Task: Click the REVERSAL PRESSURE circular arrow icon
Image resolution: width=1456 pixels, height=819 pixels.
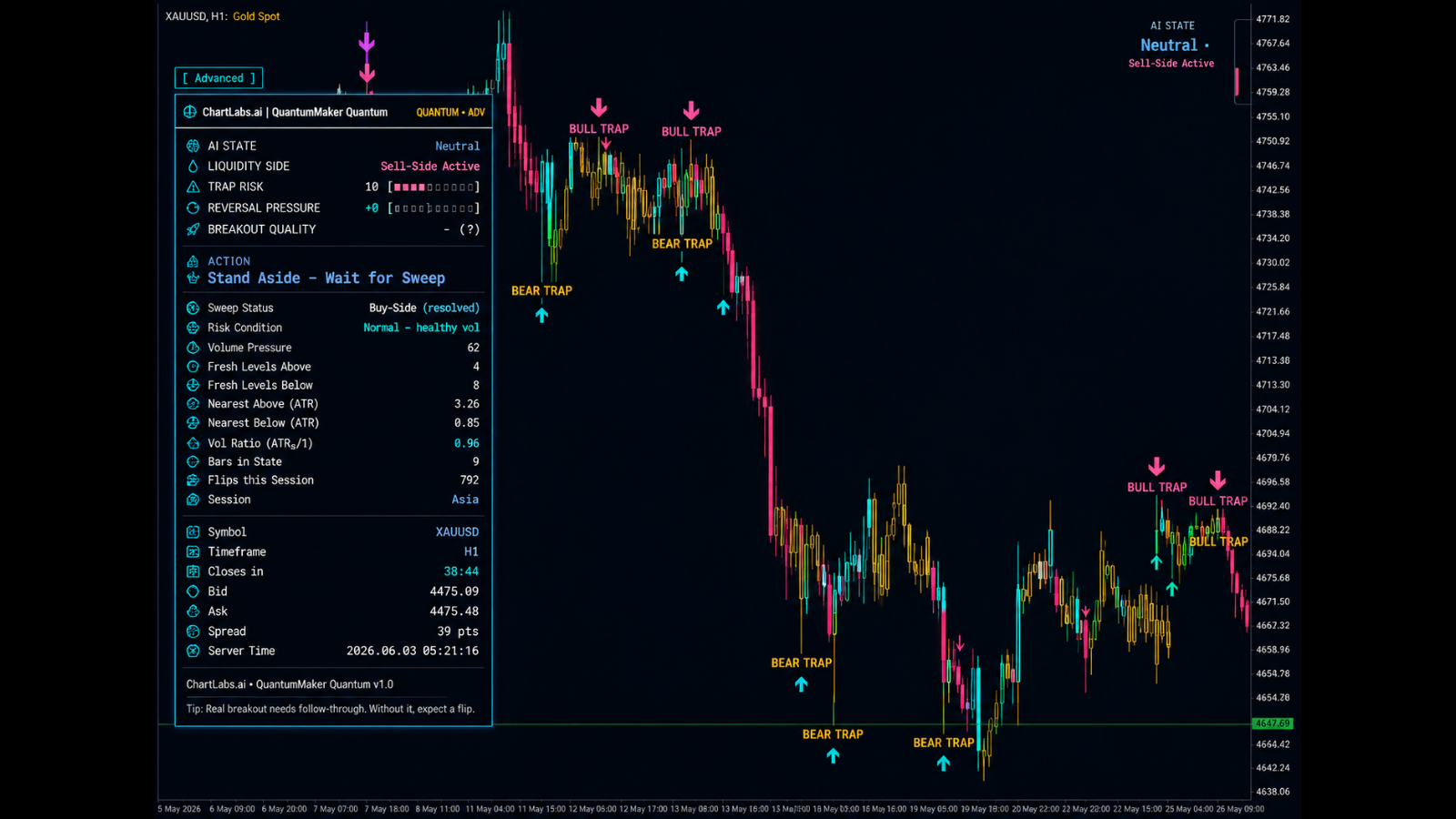Action: (193, 208)
